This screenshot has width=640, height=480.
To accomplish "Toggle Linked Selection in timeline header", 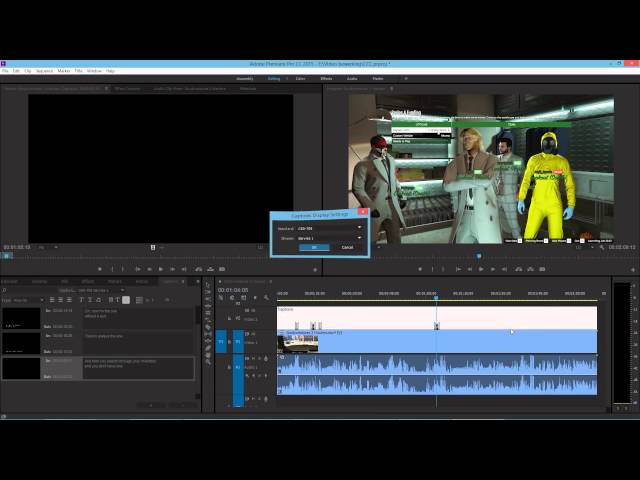I will [244, 298].
